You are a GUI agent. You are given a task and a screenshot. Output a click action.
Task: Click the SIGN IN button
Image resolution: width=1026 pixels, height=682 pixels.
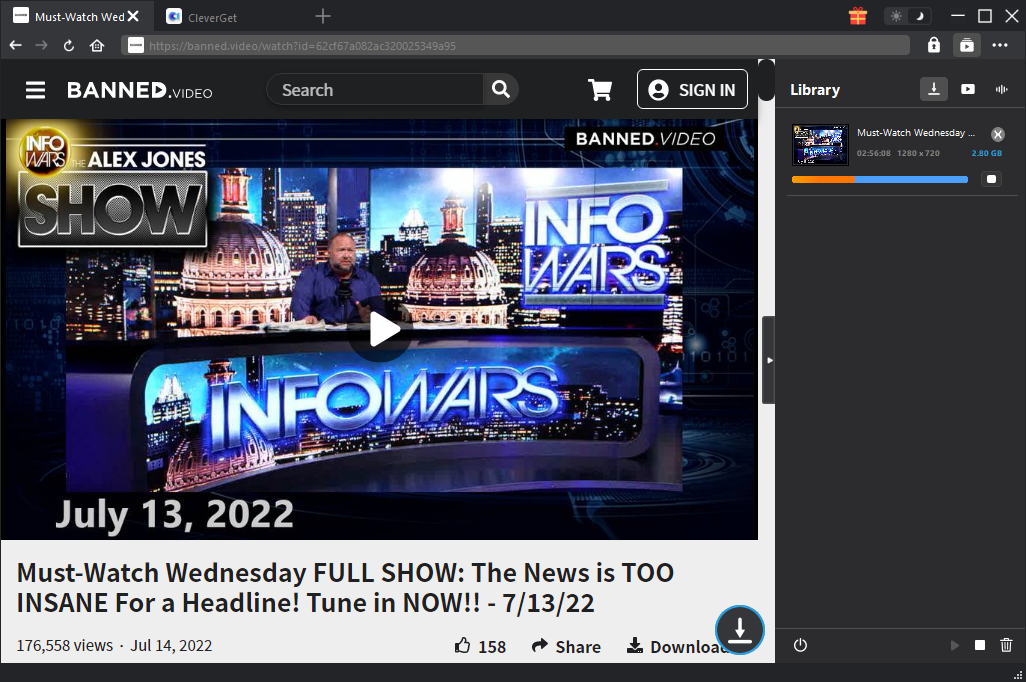(692, 90)
